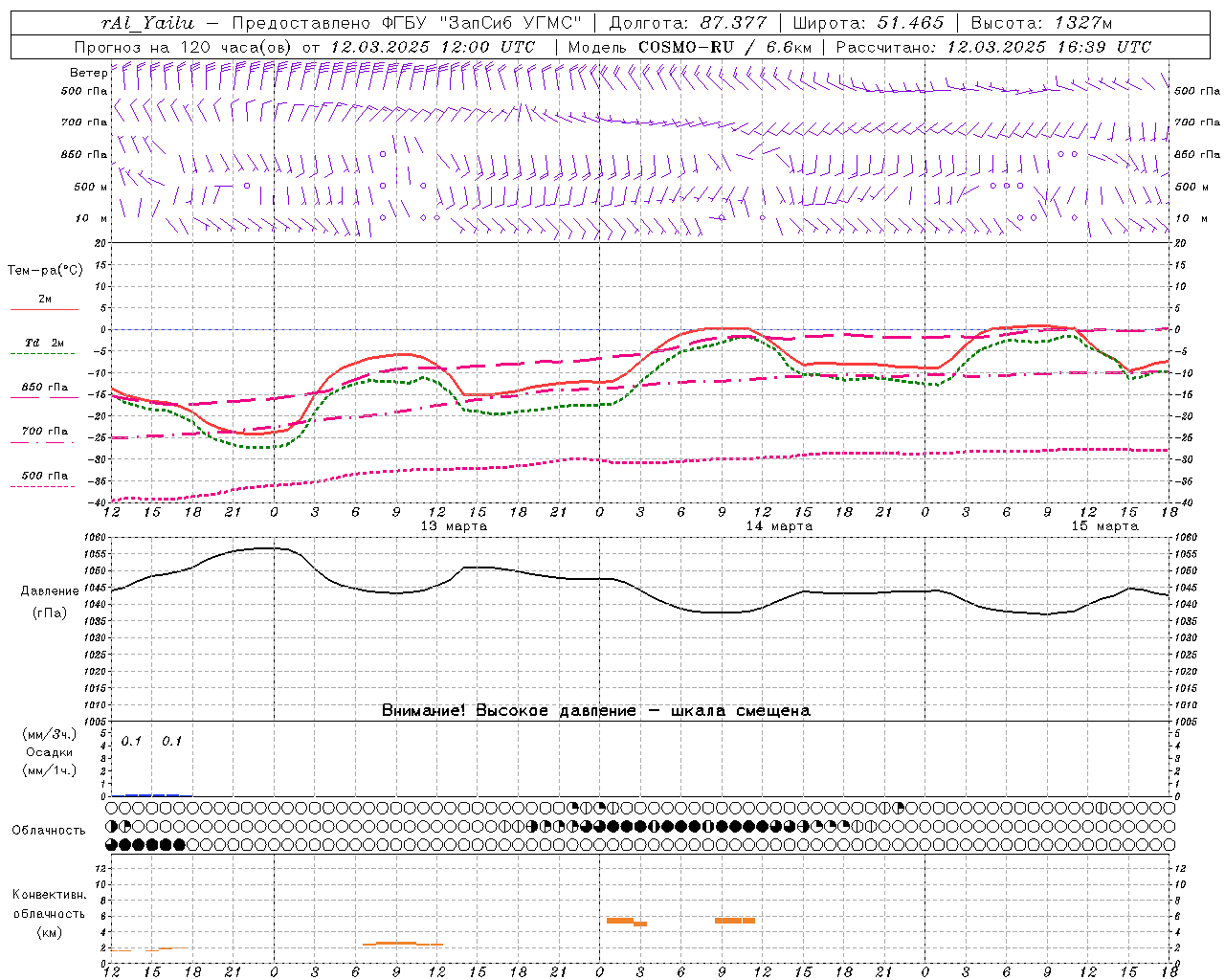The height and width of the screenshot is (980, 1225).
Task: Click the (гПа) unit under Давление
Action: point(50,612)
